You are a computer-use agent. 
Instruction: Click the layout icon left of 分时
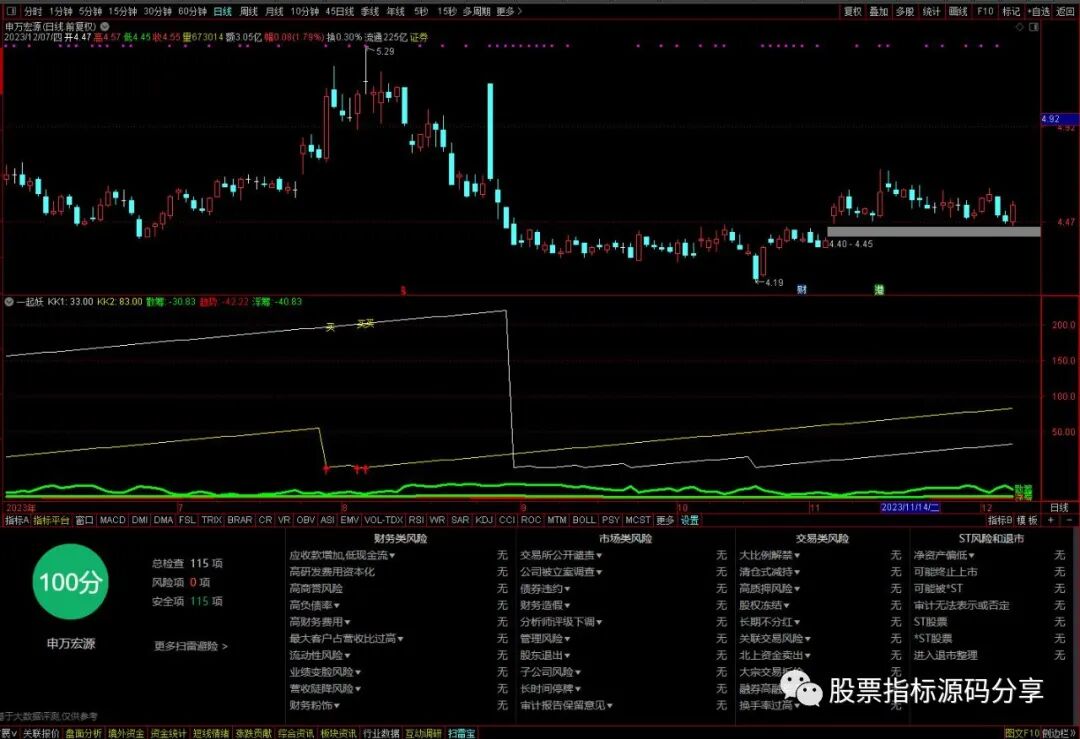click(x=10, y=11)
